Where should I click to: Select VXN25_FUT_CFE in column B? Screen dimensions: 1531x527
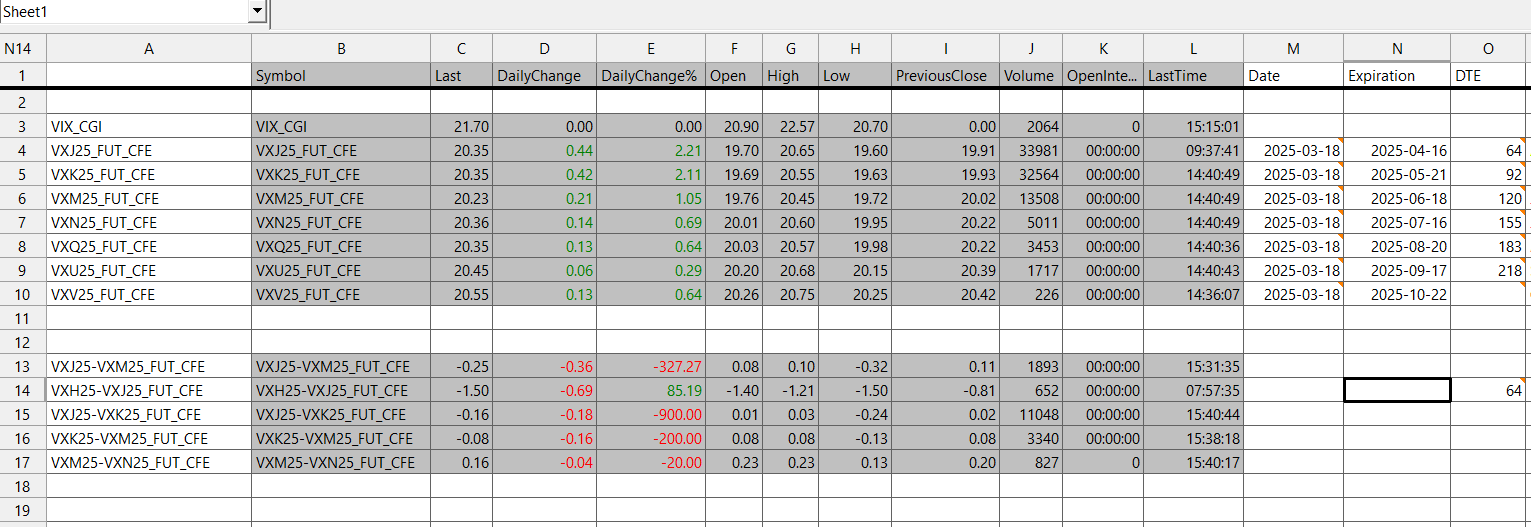pos(341,223)
